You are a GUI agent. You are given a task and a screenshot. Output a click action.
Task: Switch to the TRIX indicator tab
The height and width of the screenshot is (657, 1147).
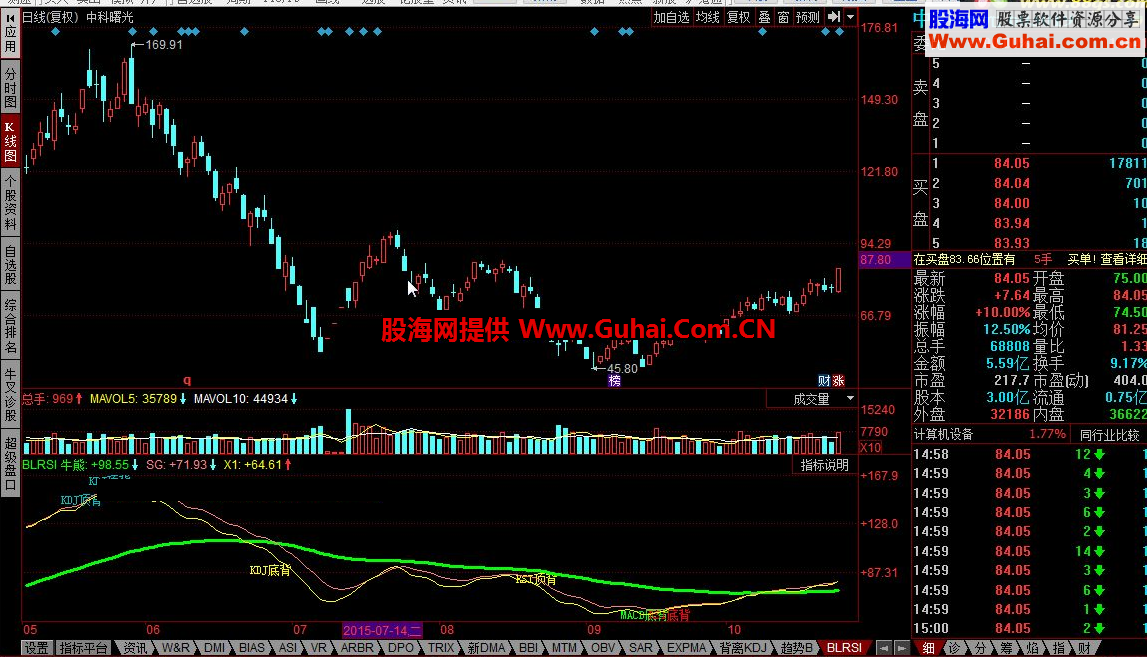point(441,648)
